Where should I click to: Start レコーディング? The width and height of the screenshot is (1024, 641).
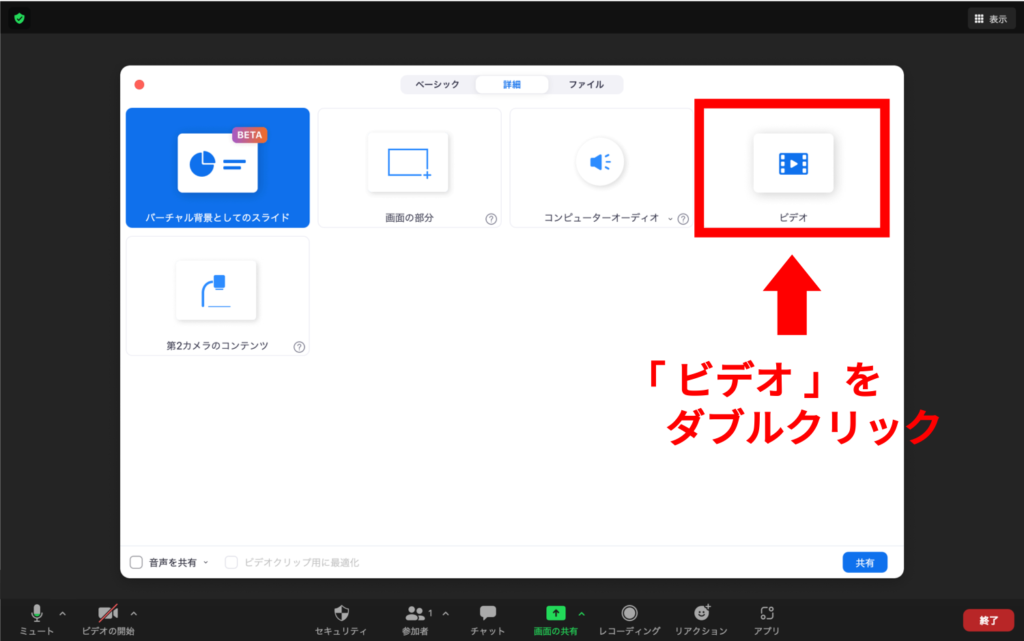pos(630,619)
